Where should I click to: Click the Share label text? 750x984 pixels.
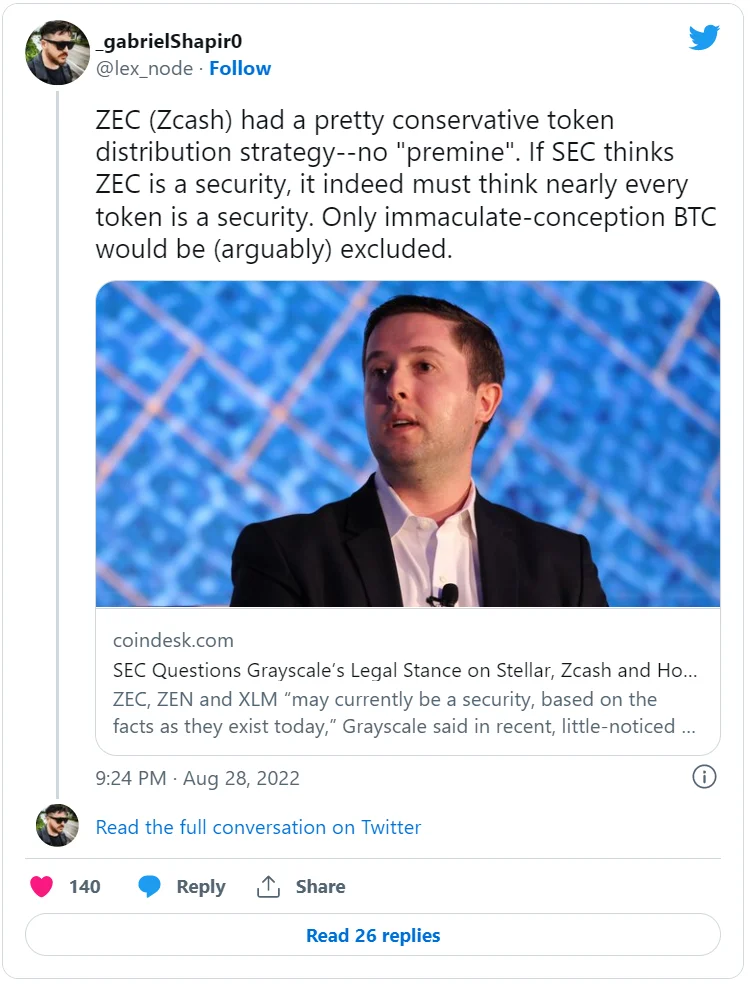pyautogui.click(x=320, y=886)
